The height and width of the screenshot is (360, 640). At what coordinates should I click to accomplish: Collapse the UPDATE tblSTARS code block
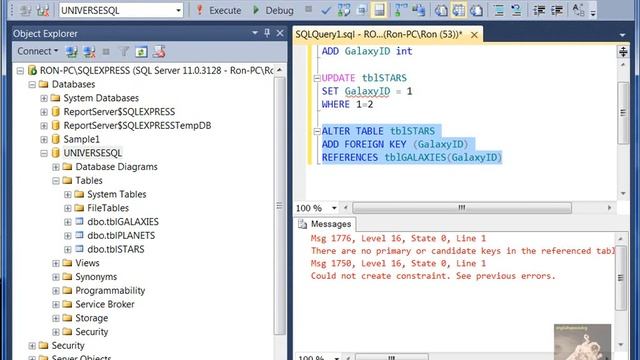tap(317, 78)
